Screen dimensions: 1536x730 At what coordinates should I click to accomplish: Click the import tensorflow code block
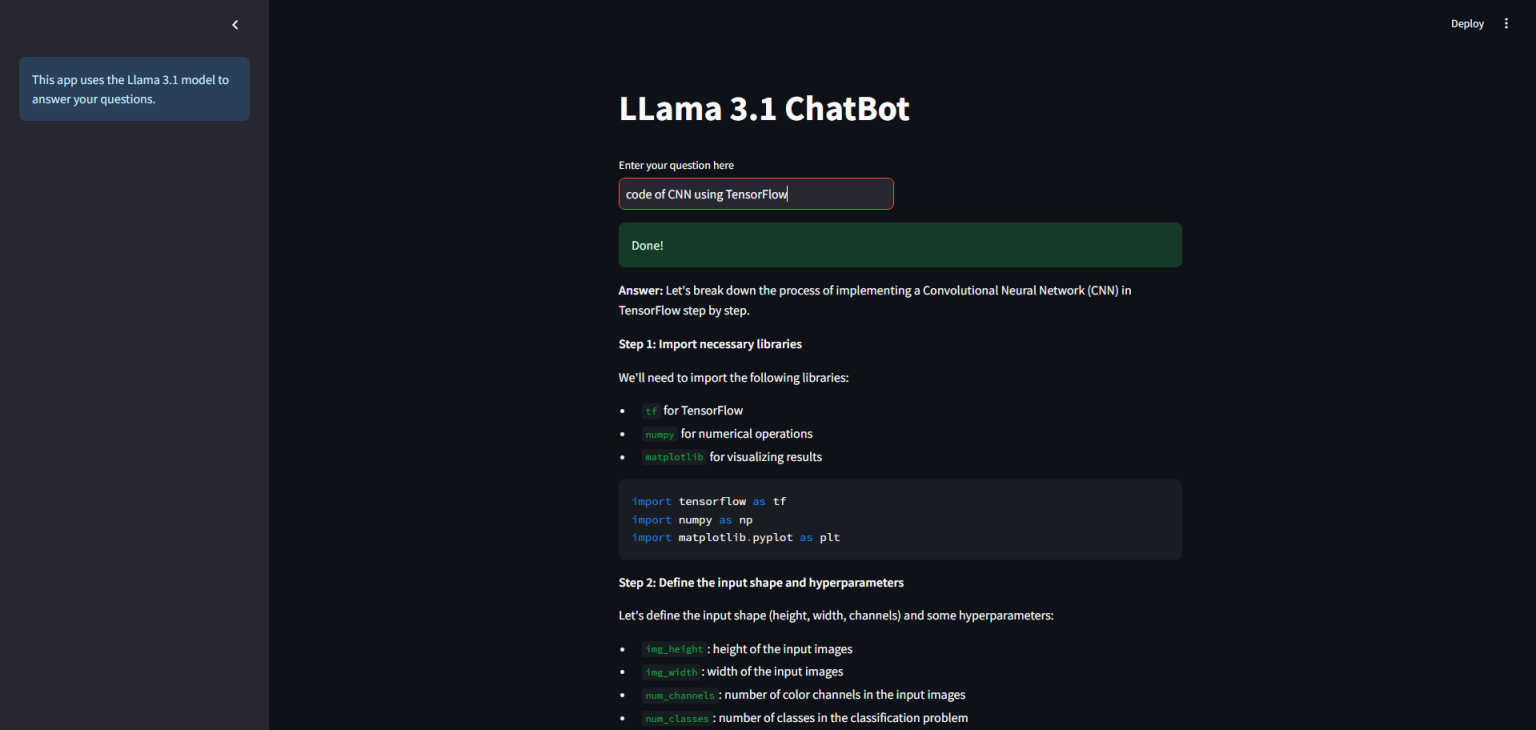click(x=900, y=519)
